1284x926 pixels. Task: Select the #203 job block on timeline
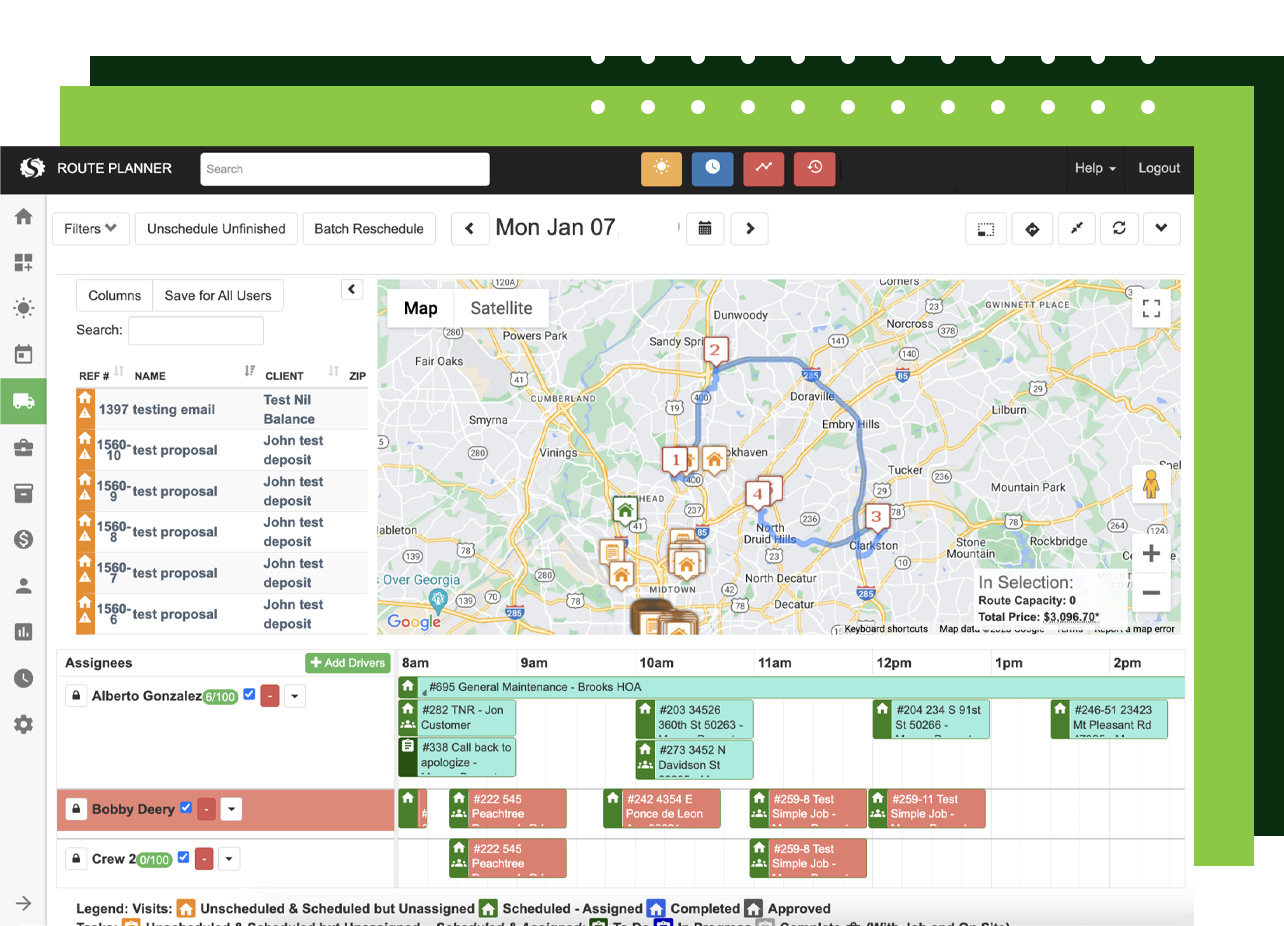click(694, 718)
